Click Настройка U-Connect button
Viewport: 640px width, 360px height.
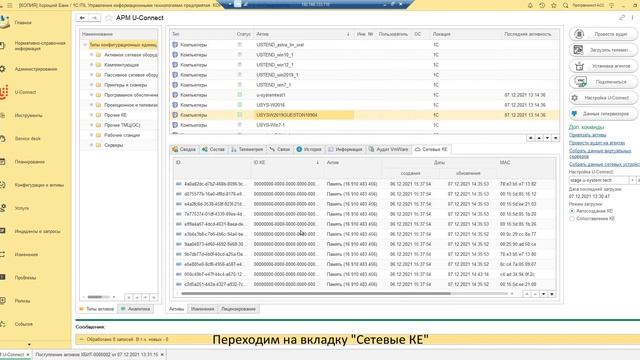pyautogui.click(x=603, y=98)
